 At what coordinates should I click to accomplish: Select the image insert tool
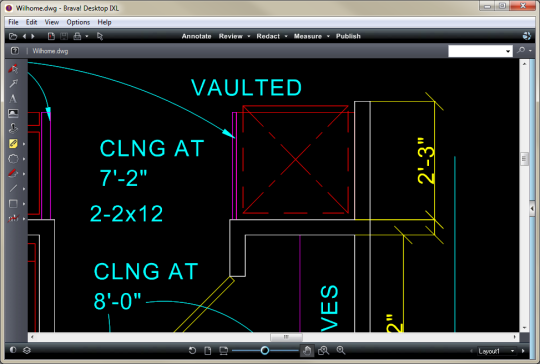click(13, 113)
